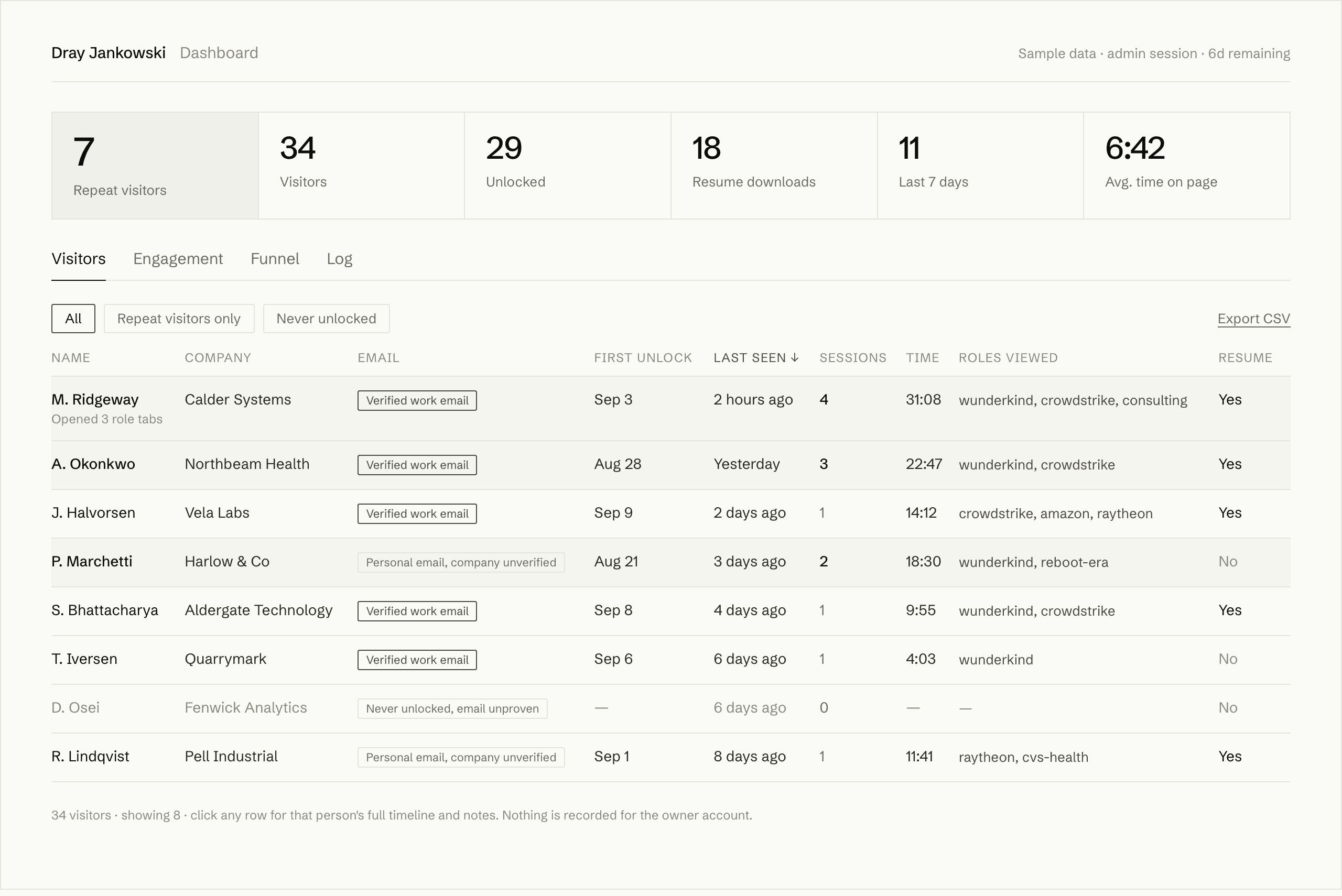Open J. Halvorsen's timeline
Image resolution: width=1342 pixels, height=896 pixels.
[x=670, y=513]
